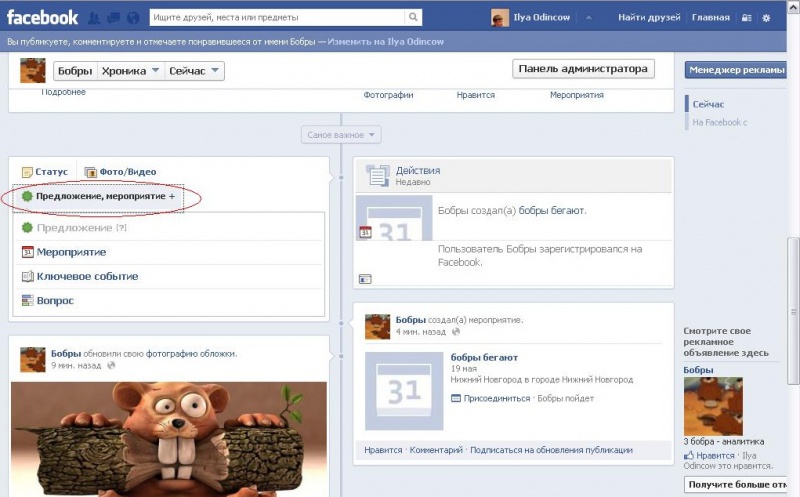This screenshot has width=800, height=497.
Task: Select the Фото/Видео tab
Action: [x=120, y=172]
